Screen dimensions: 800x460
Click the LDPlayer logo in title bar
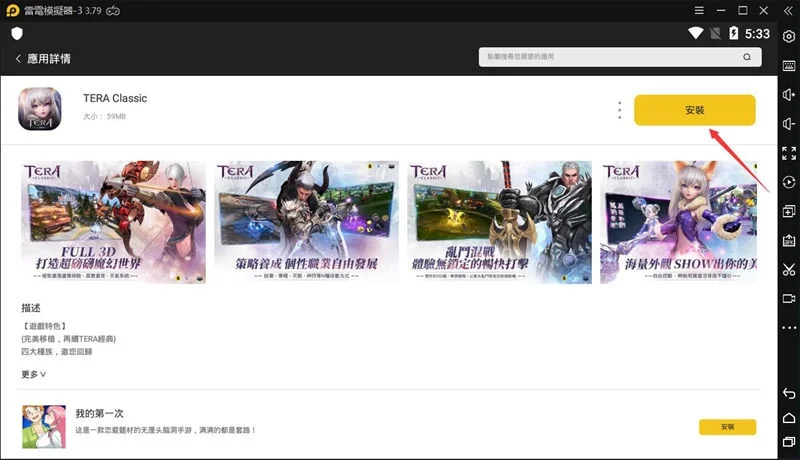point(13,11)
